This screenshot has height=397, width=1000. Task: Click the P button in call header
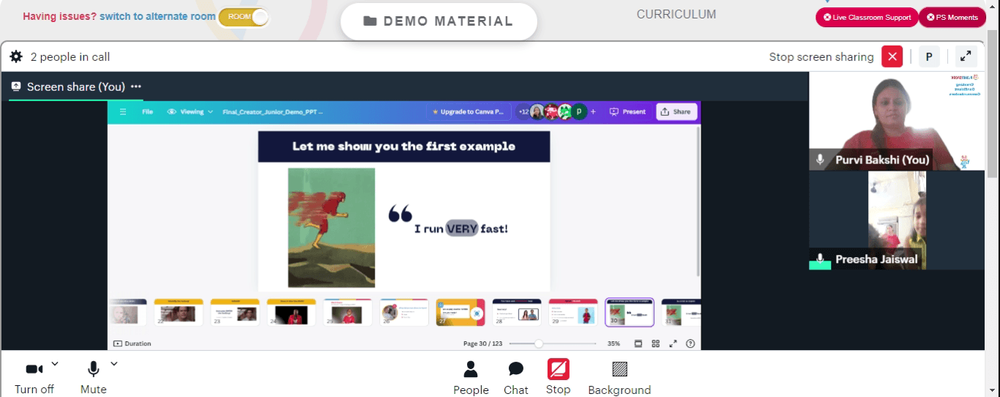929,57
